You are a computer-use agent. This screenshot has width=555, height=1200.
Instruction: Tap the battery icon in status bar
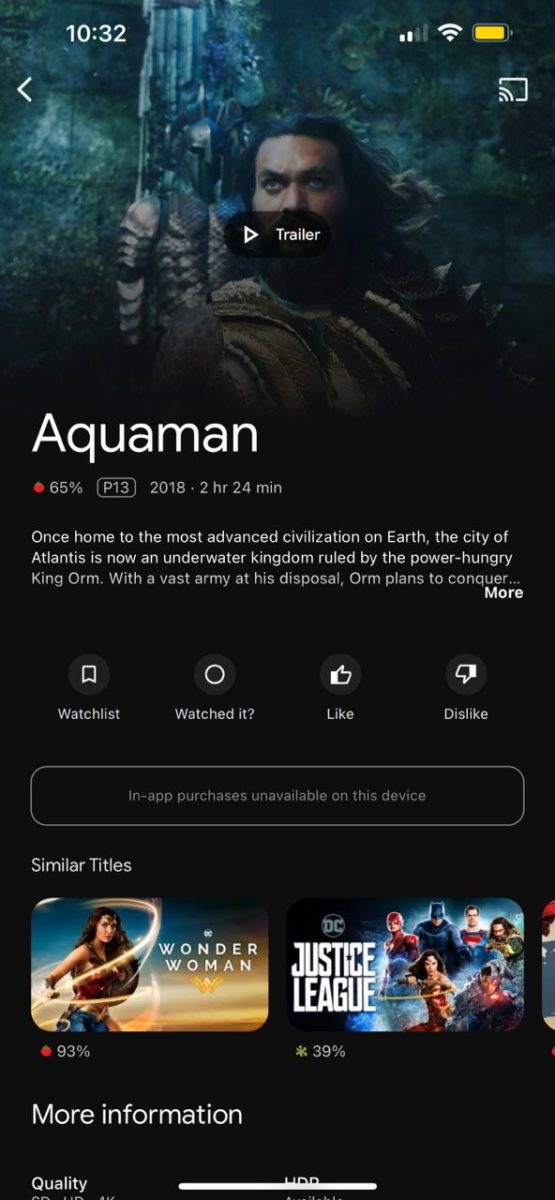(x=492, y=34)
